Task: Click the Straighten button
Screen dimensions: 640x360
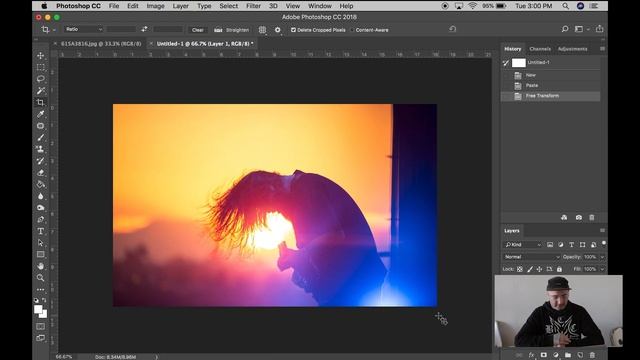Action: (x=231, y=30)
